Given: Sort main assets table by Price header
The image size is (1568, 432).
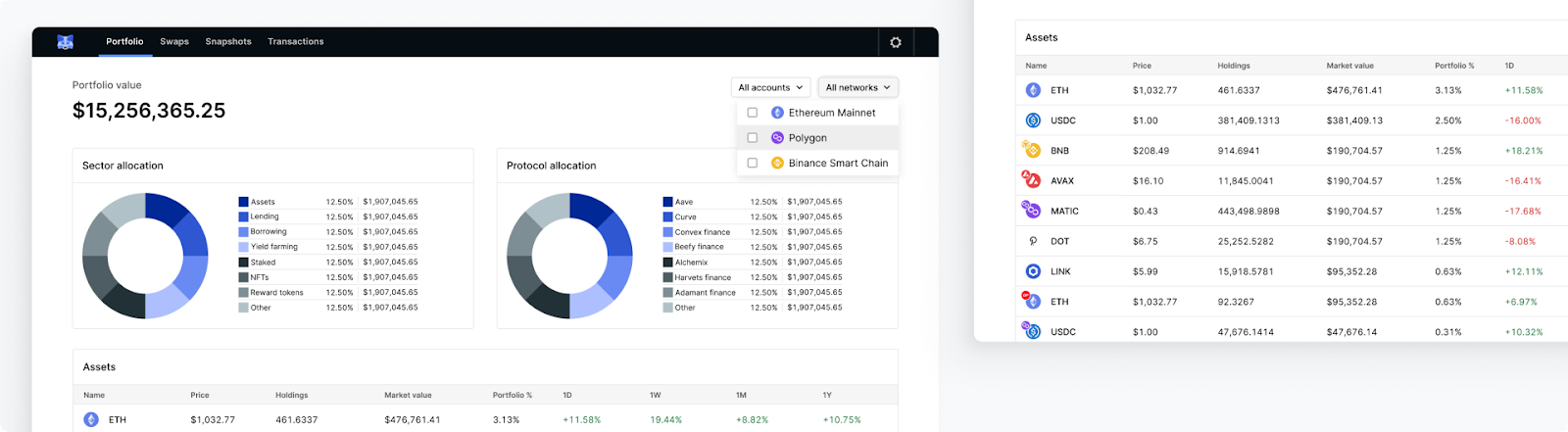Looking at the screenshot, I should 200,396.
